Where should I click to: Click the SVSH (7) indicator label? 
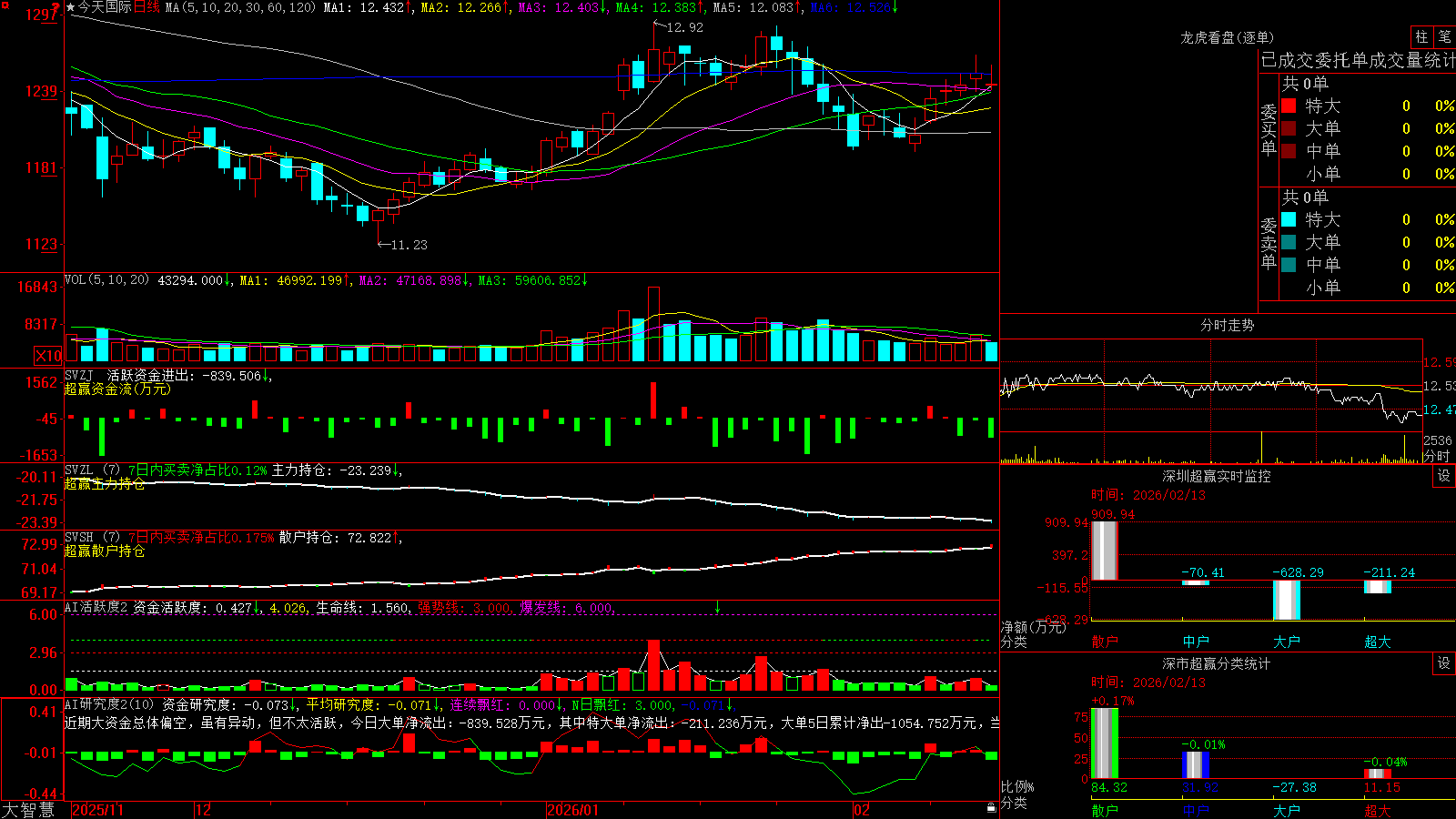93,538
